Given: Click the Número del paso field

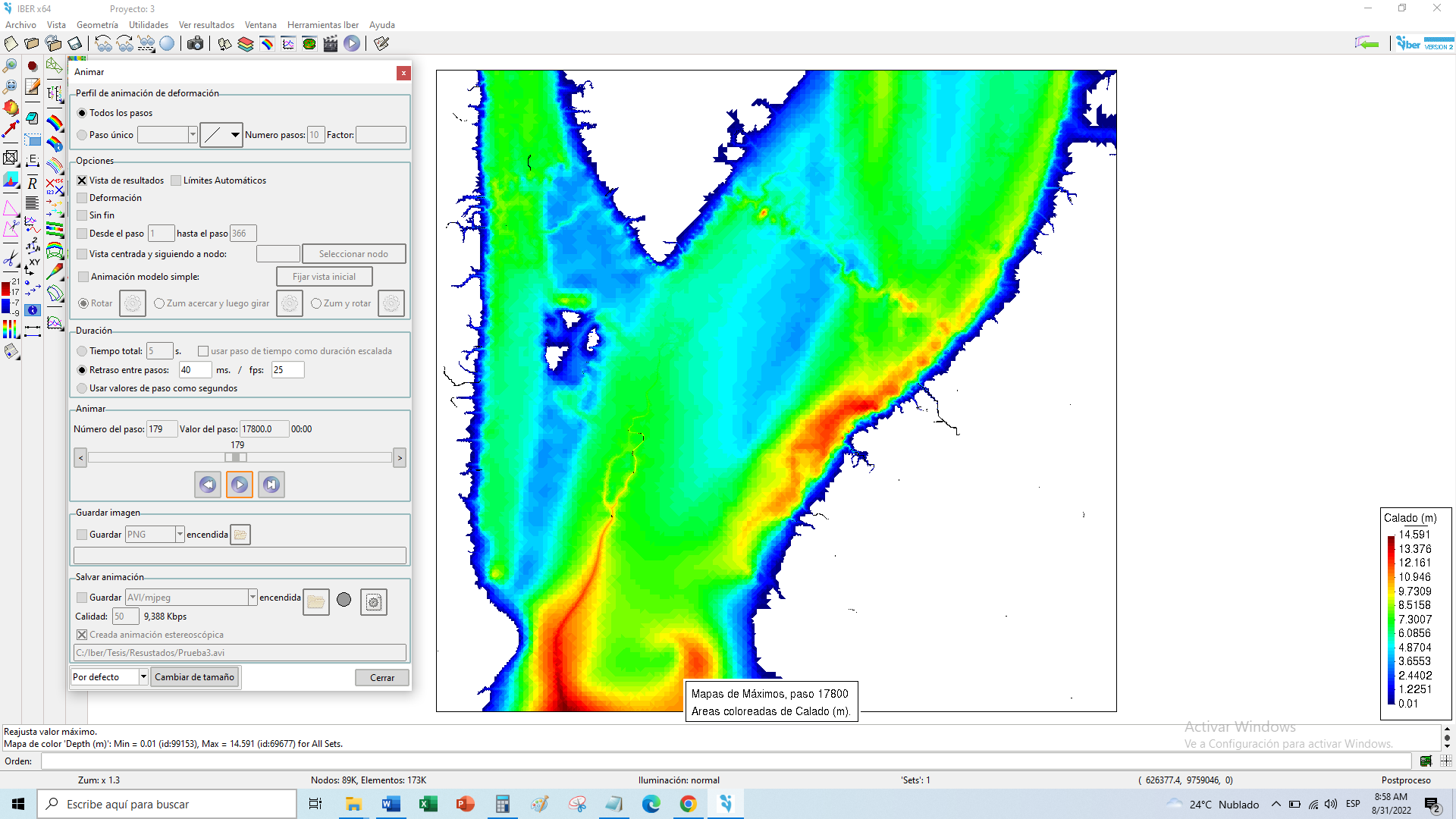Looking at the screenshot, I should point(162,429).
